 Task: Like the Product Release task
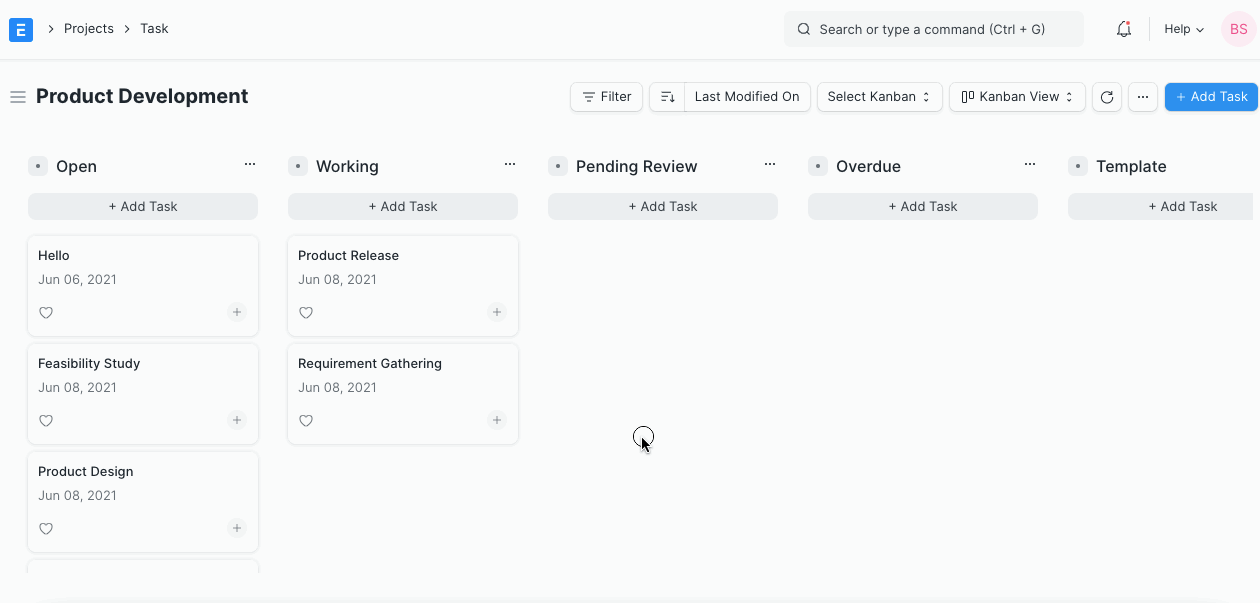point(306,312)
